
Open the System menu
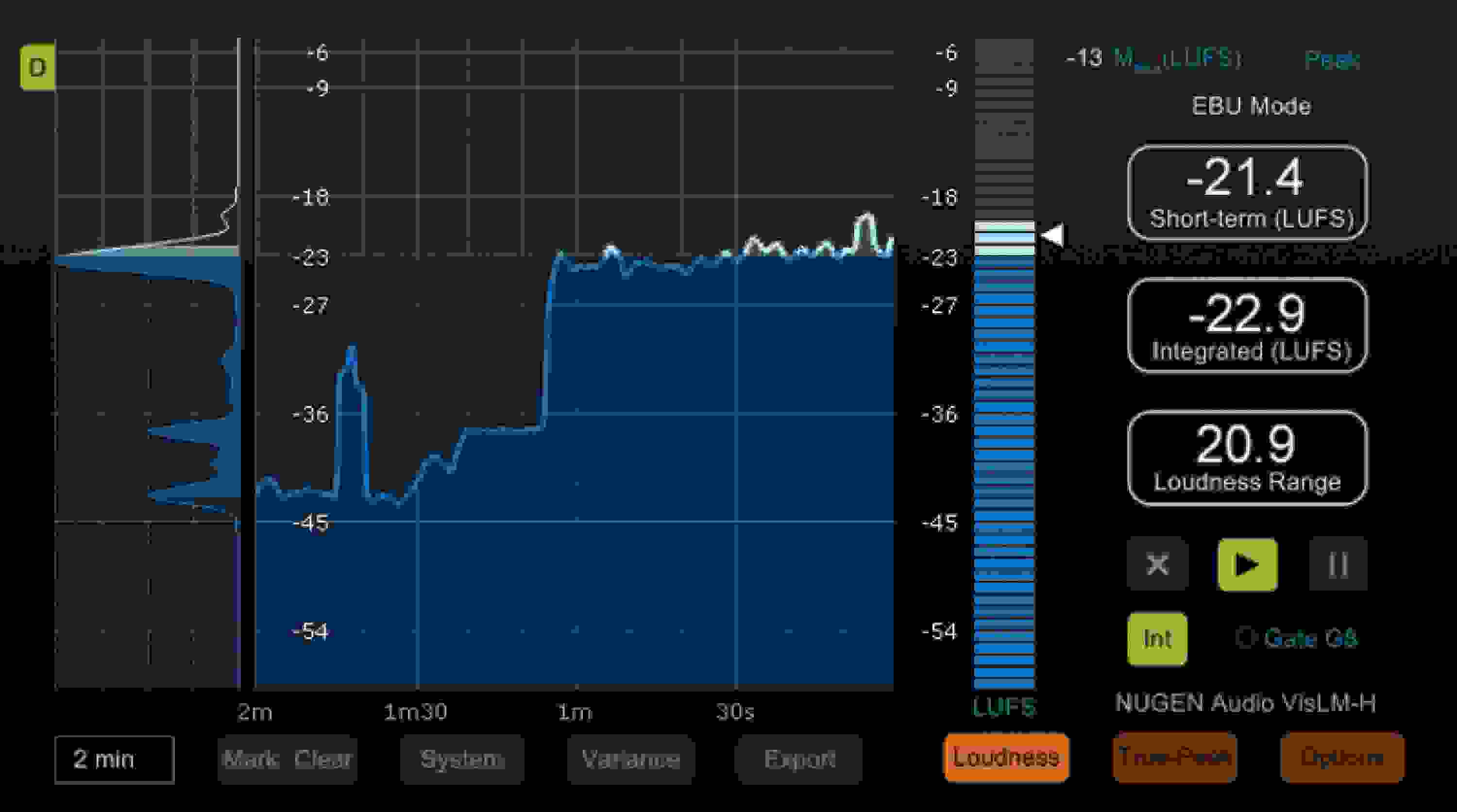click(461, 759)
